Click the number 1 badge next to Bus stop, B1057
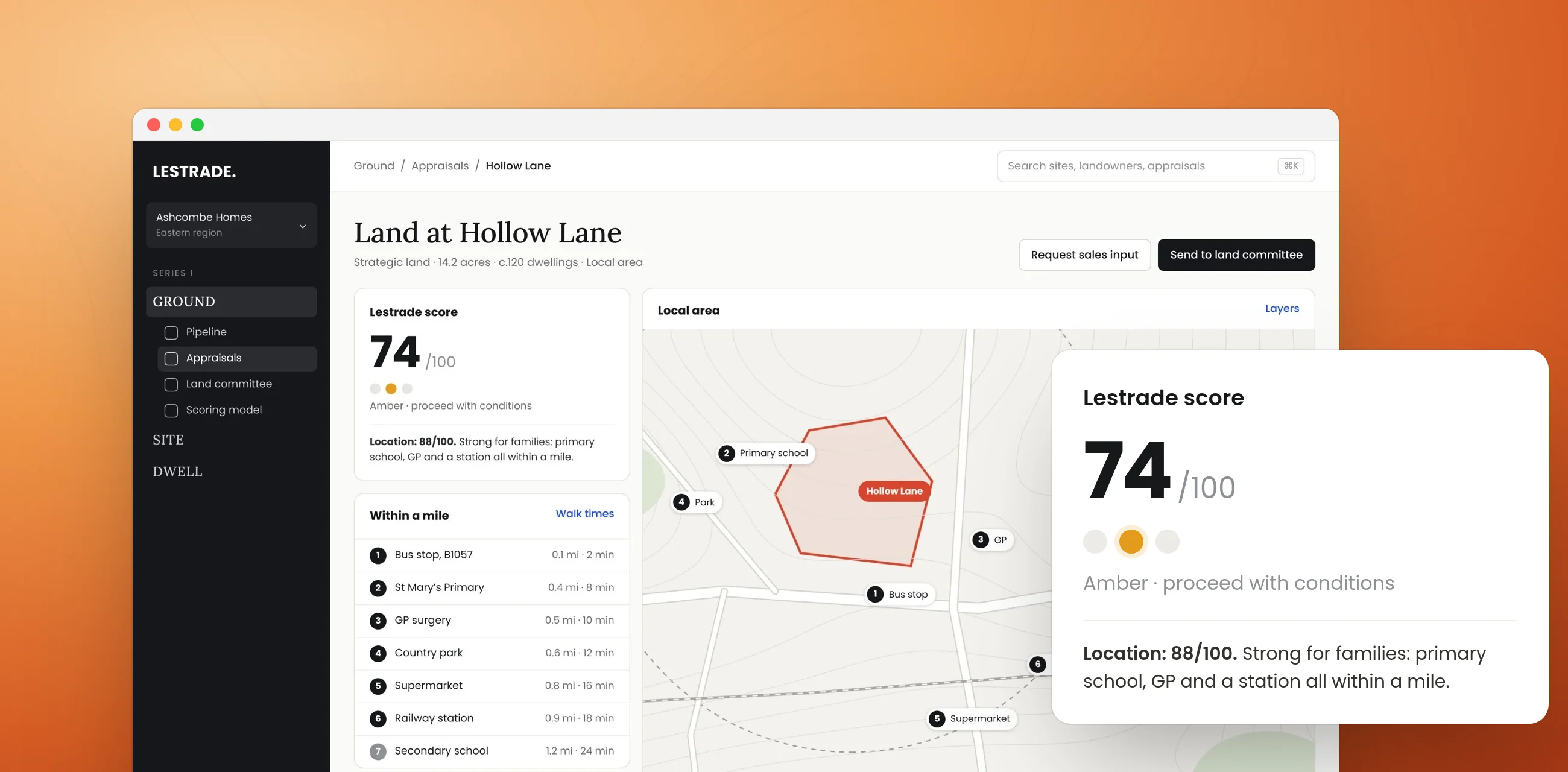Image resolution: width=1568 pixels, height=772 pixels. pyautogui.click(x=378, y=555)
